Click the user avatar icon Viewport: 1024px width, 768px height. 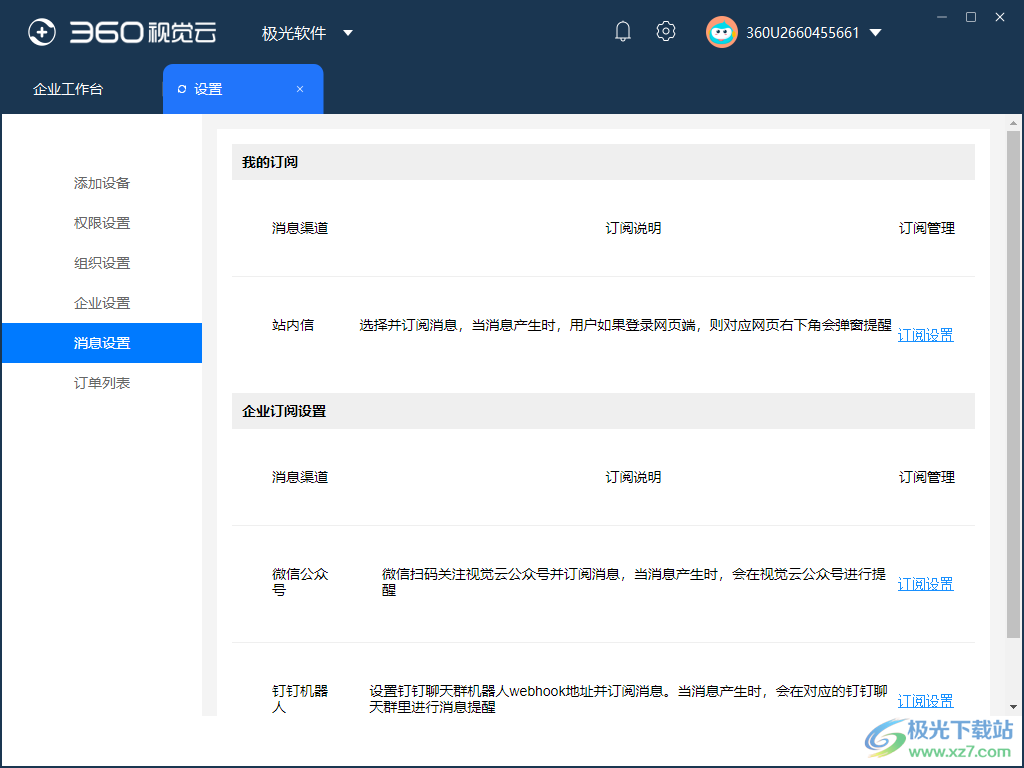click(722, 32)
